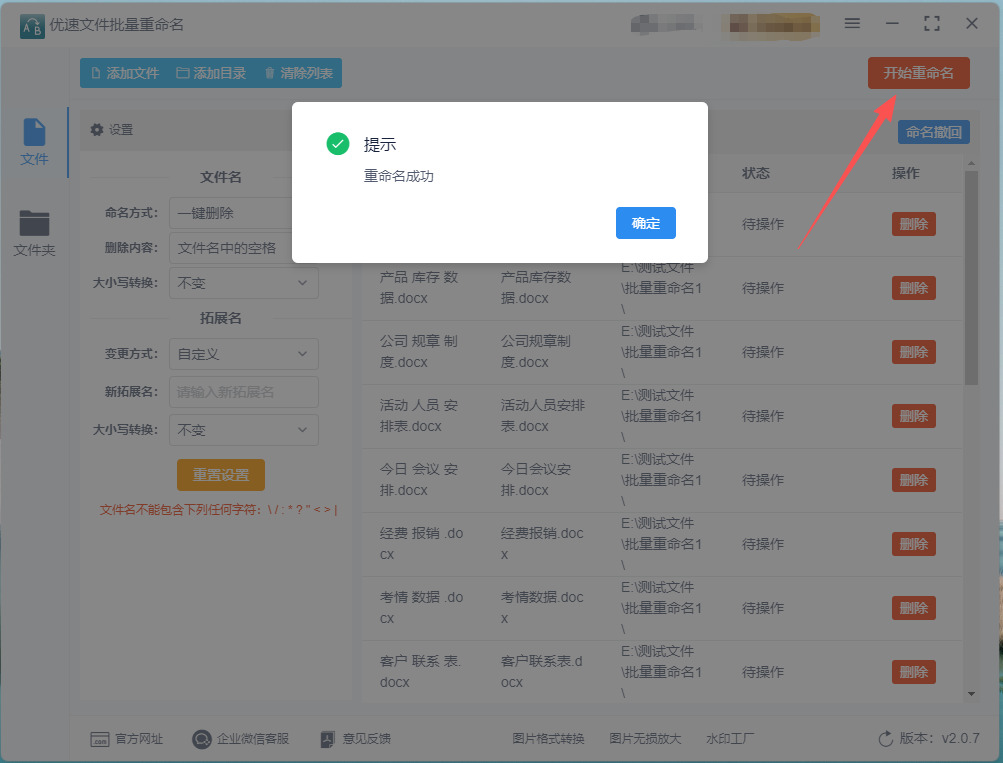1003x763 pixels.
Task: Click the 意见反馈 feedback icon
Action: pyautogui.click(x=328, y=739)
